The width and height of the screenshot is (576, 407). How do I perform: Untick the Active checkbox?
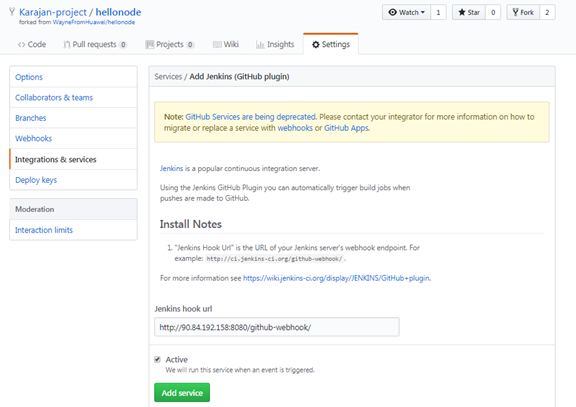pos(158,359)
